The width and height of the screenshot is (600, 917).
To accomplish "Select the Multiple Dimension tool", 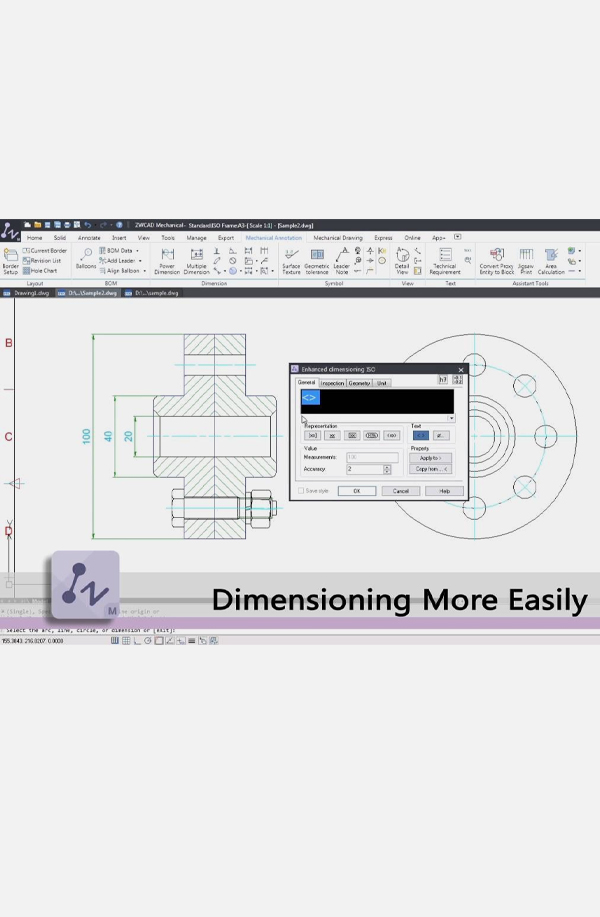I will point(196,261).
